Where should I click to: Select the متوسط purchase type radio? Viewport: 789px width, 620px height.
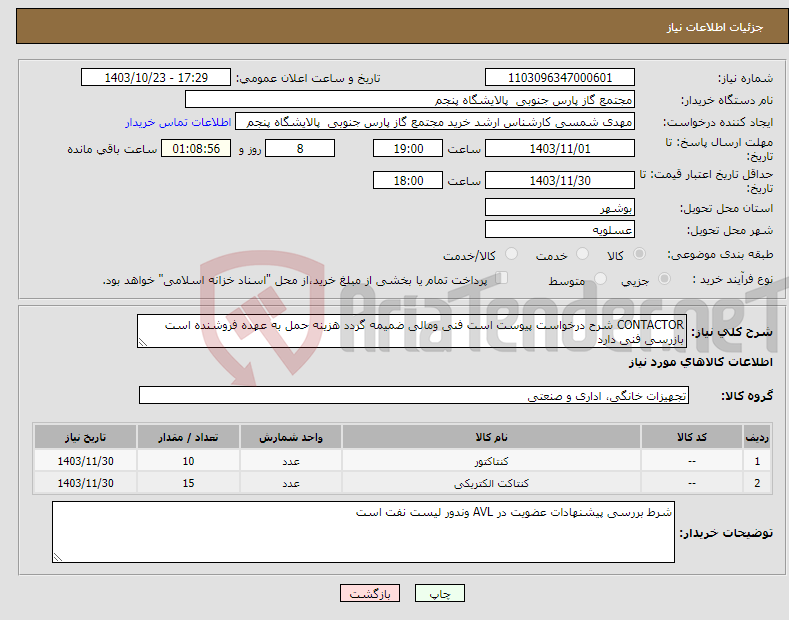point(600,279)
